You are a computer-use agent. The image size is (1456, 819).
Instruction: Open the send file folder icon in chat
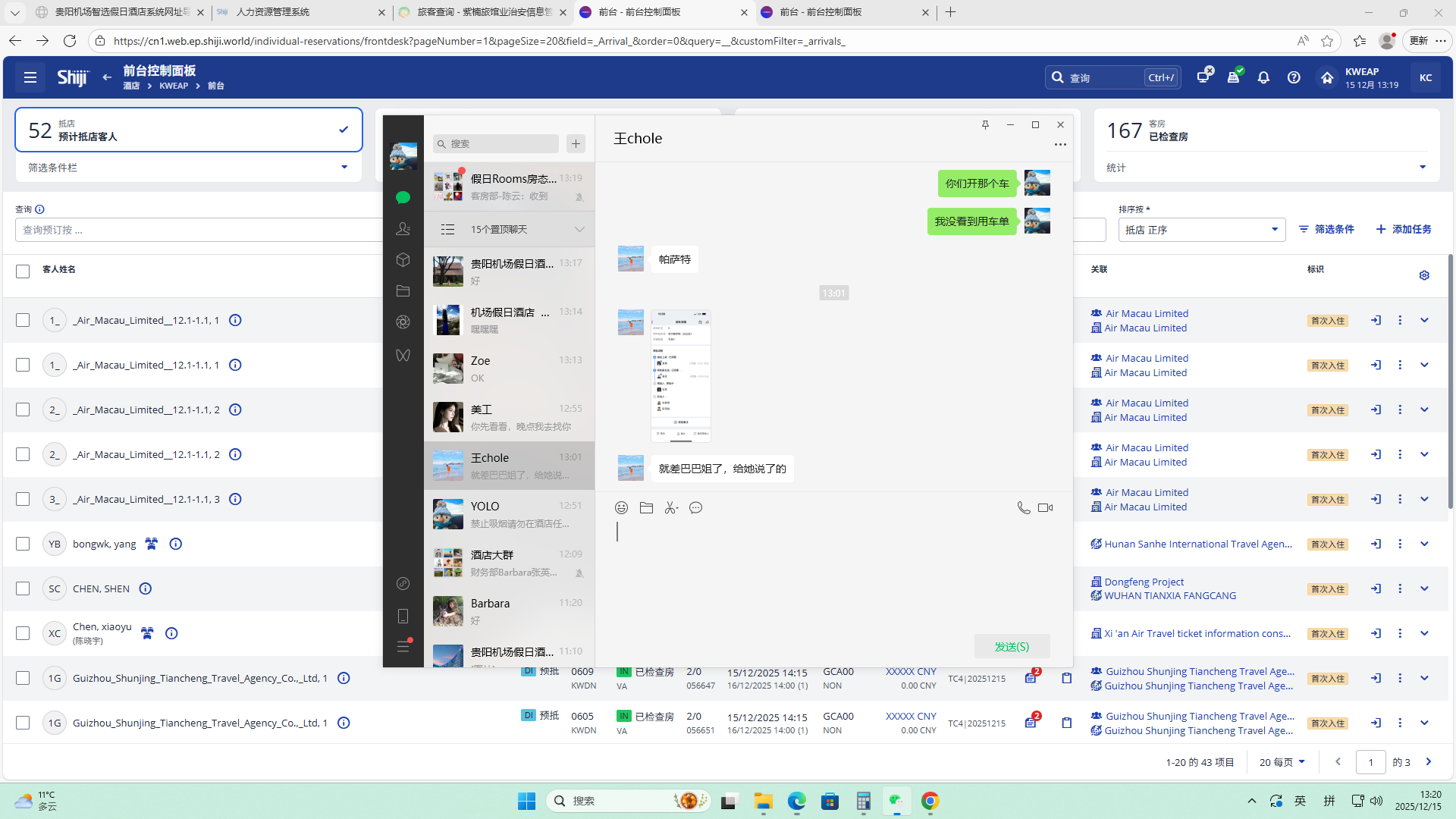tap(646, 507)
